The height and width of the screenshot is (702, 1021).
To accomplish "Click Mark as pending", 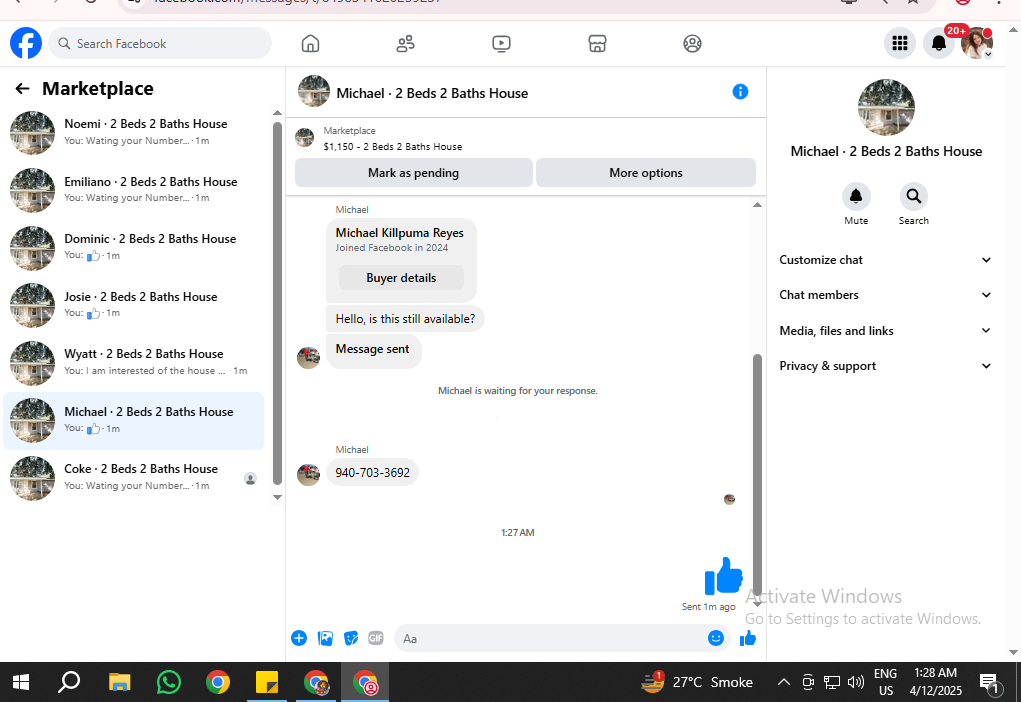I will click(413, 173).
